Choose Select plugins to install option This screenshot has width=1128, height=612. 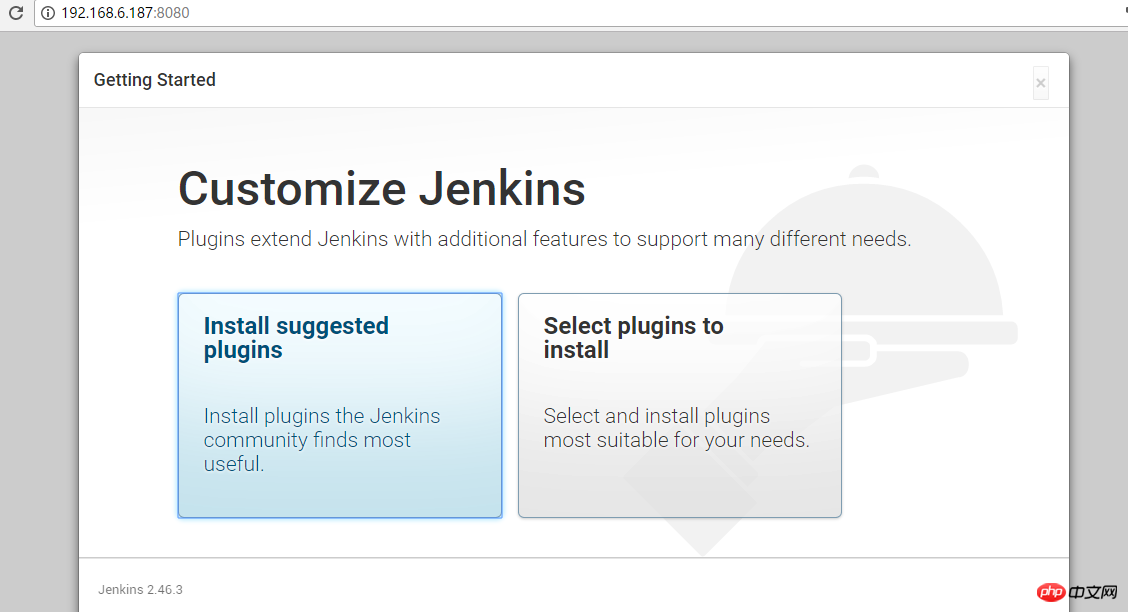pyautogui.click(x=679, y=405)
